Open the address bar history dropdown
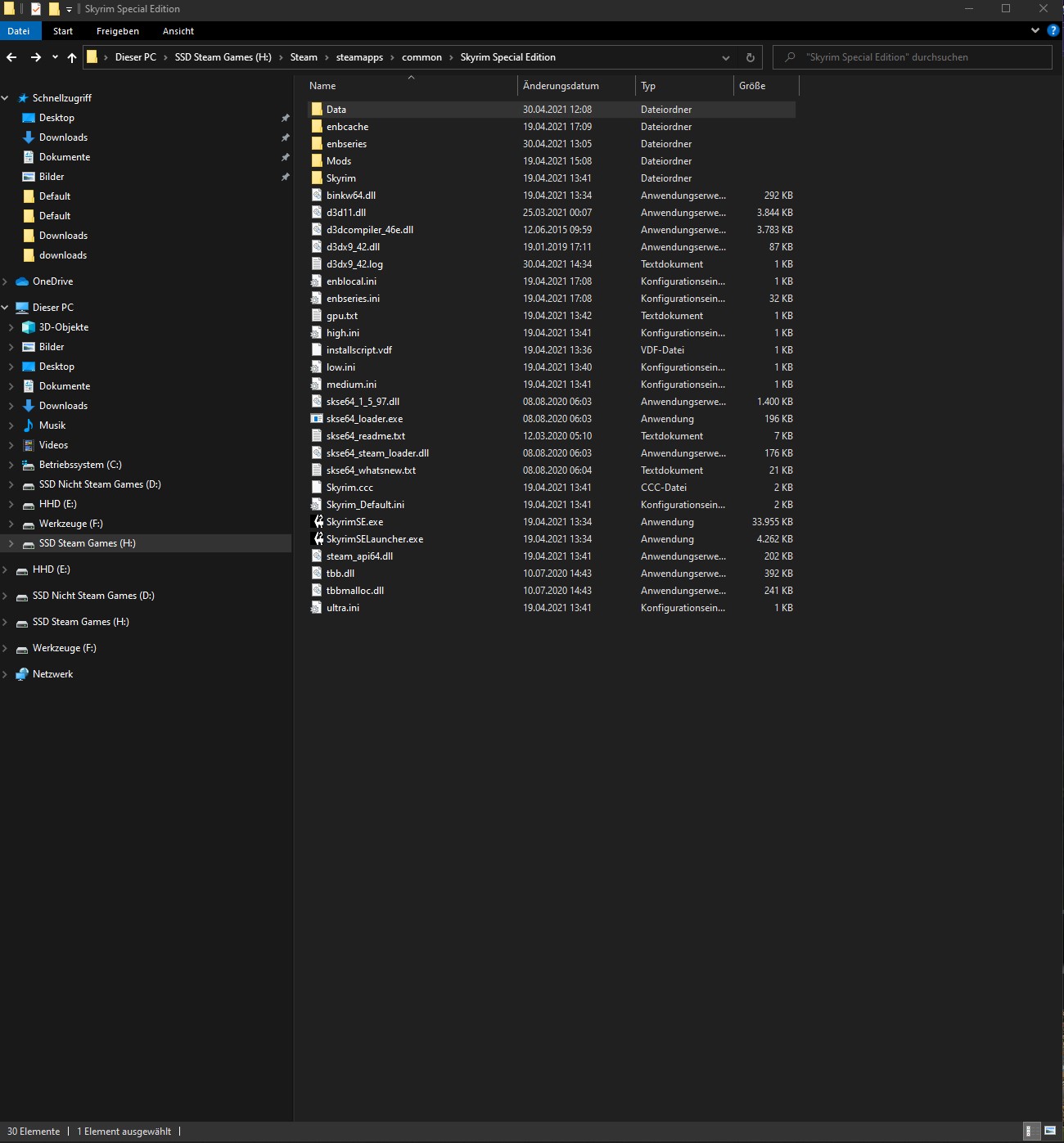 pos(725,57)
